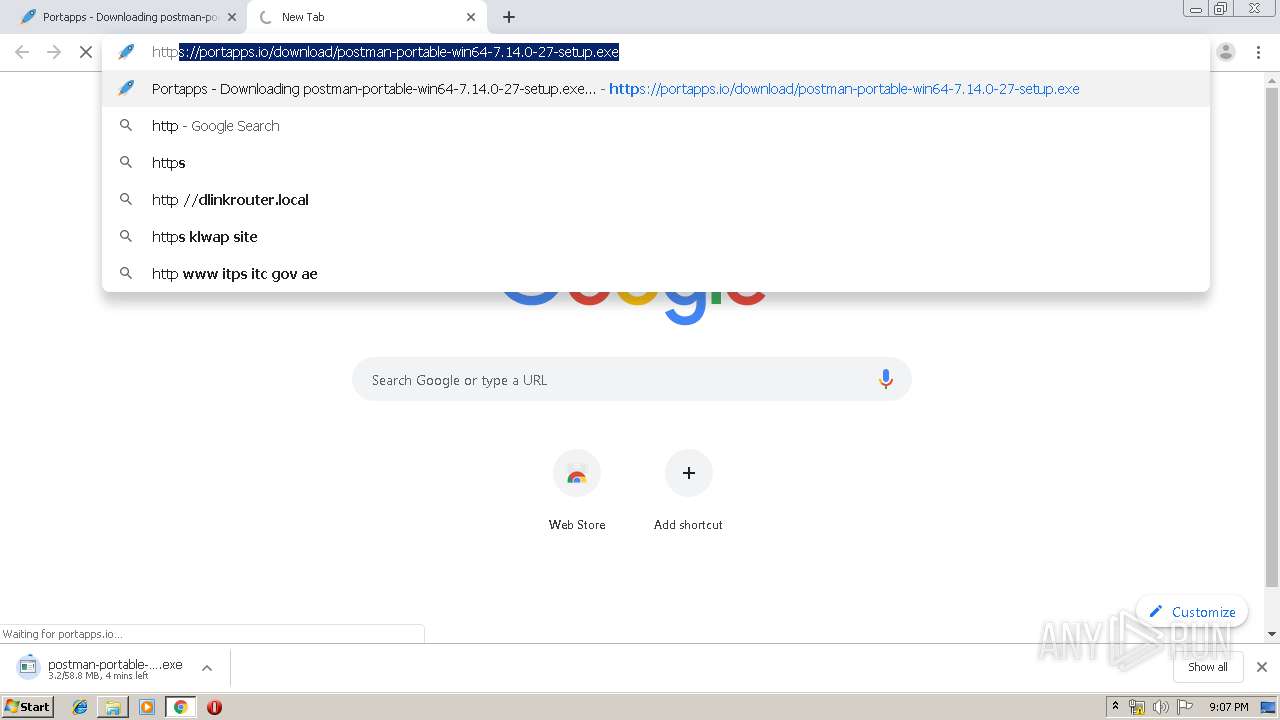Screen dimensions: 1280x720
Task: Click the scrollbar down arrow
Action: [x=1272, y=634]
